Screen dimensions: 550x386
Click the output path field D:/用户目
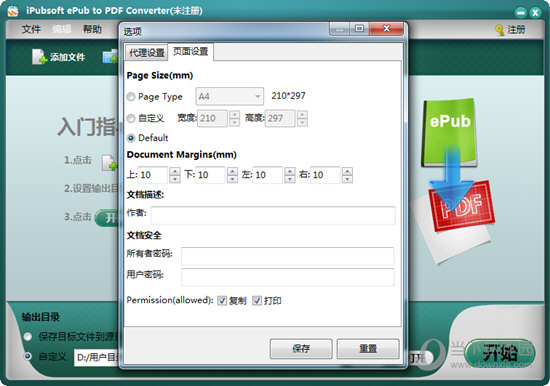97,358
